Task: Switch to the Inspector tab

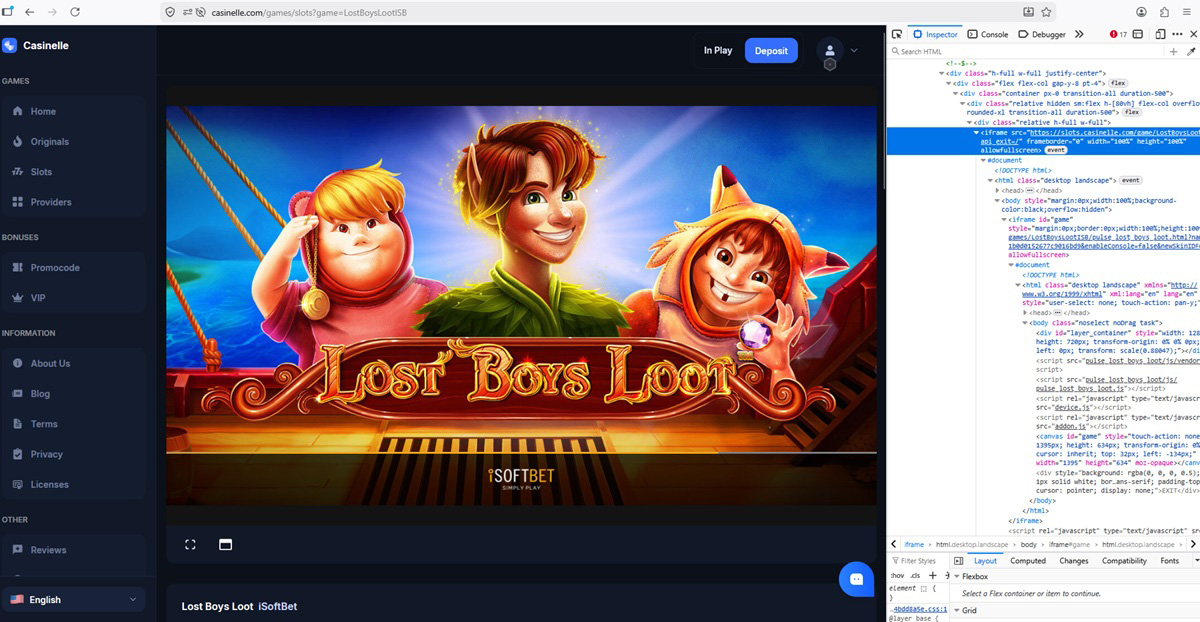Action: coord(935,34)
